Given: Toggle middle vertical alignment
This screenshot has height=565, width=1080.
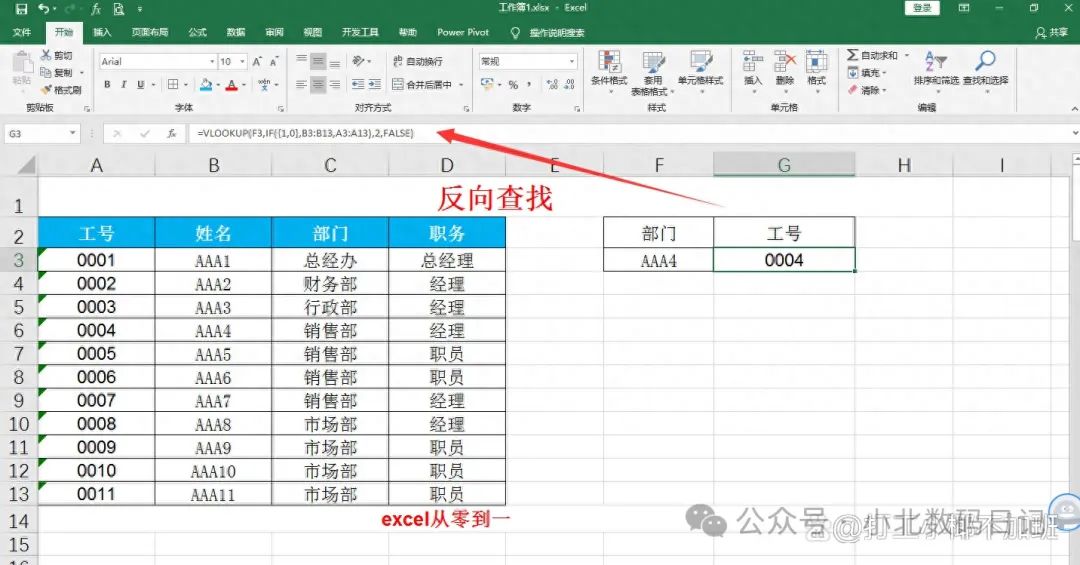Looking at the screenshot, I should point(318,61).
